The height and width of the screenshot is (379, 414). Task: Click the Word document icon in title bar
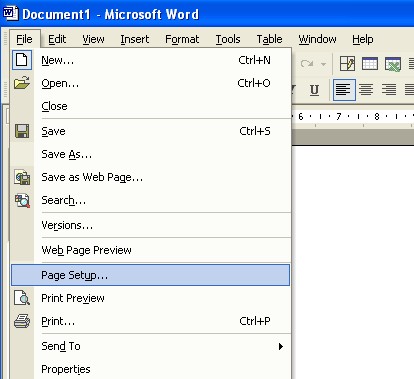click(10, 13)
